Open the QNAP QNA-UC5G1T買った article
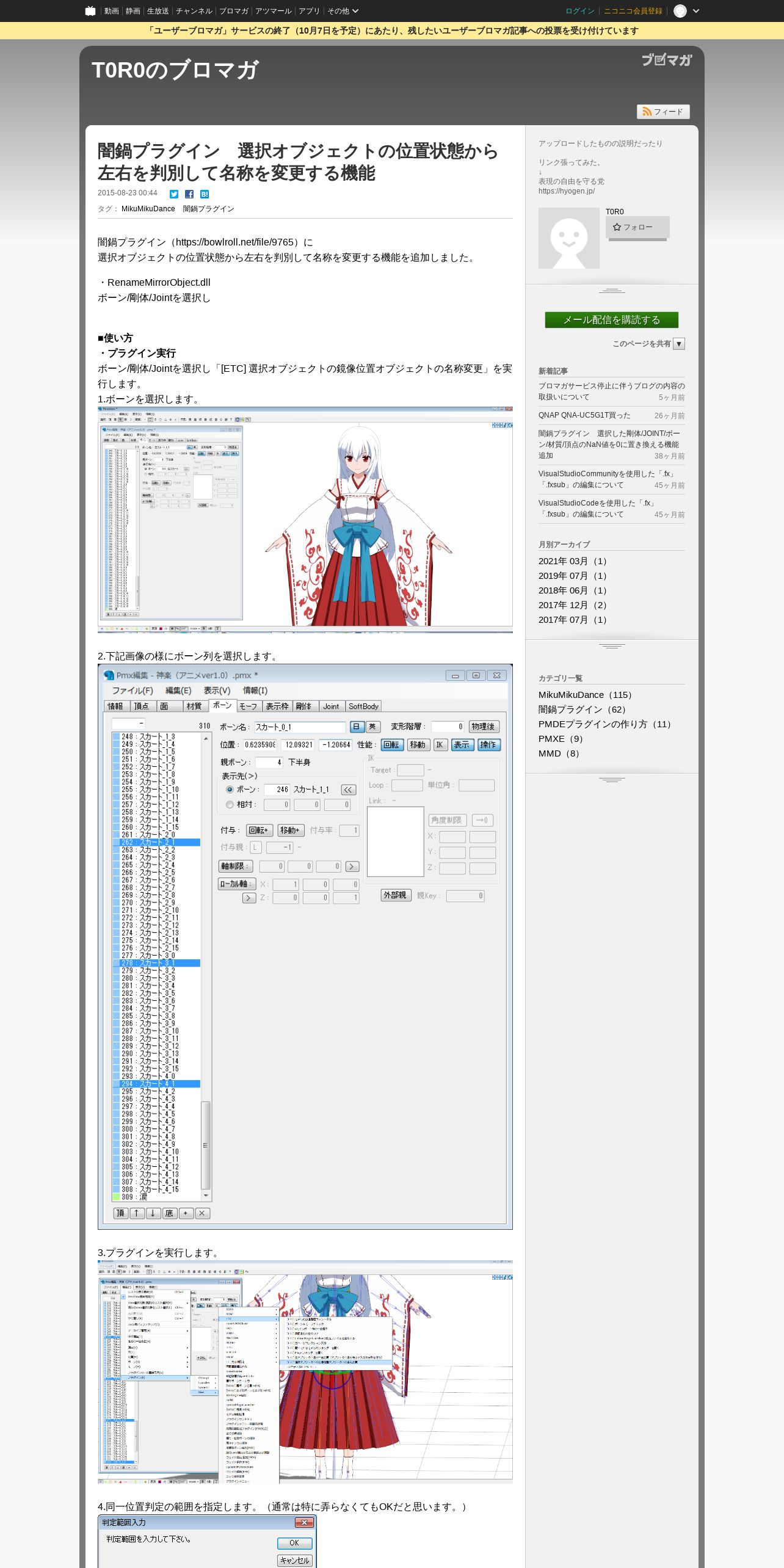The image size is (784, 1568). point(584,415)
